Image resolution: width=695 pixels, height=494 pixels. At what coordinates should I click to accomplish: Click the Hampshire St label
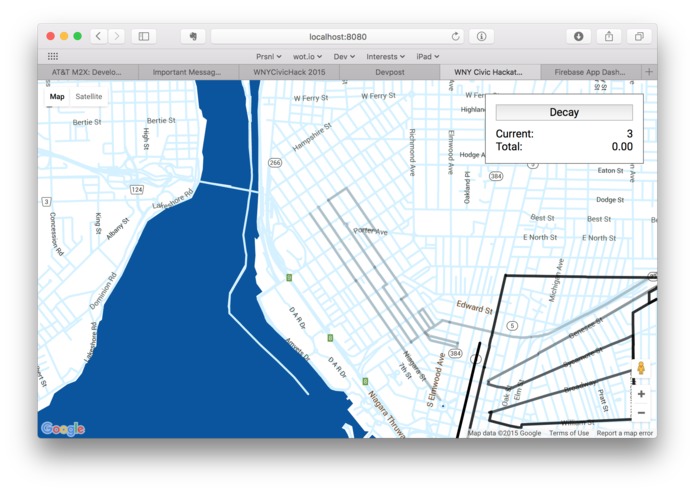click(x=312, y=137)
